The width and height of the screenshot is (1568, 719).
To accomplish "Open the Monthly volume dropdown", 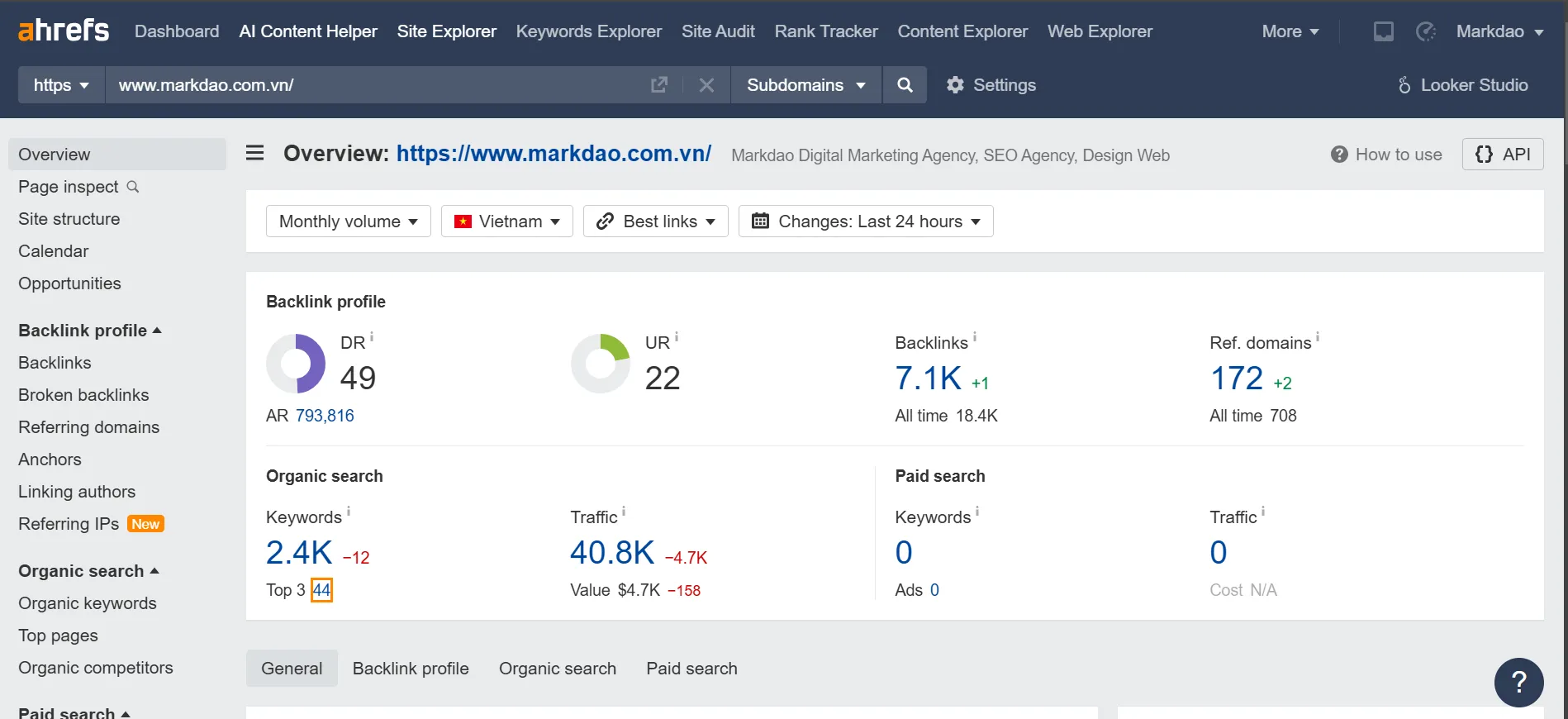I will [x=349, y=221].
